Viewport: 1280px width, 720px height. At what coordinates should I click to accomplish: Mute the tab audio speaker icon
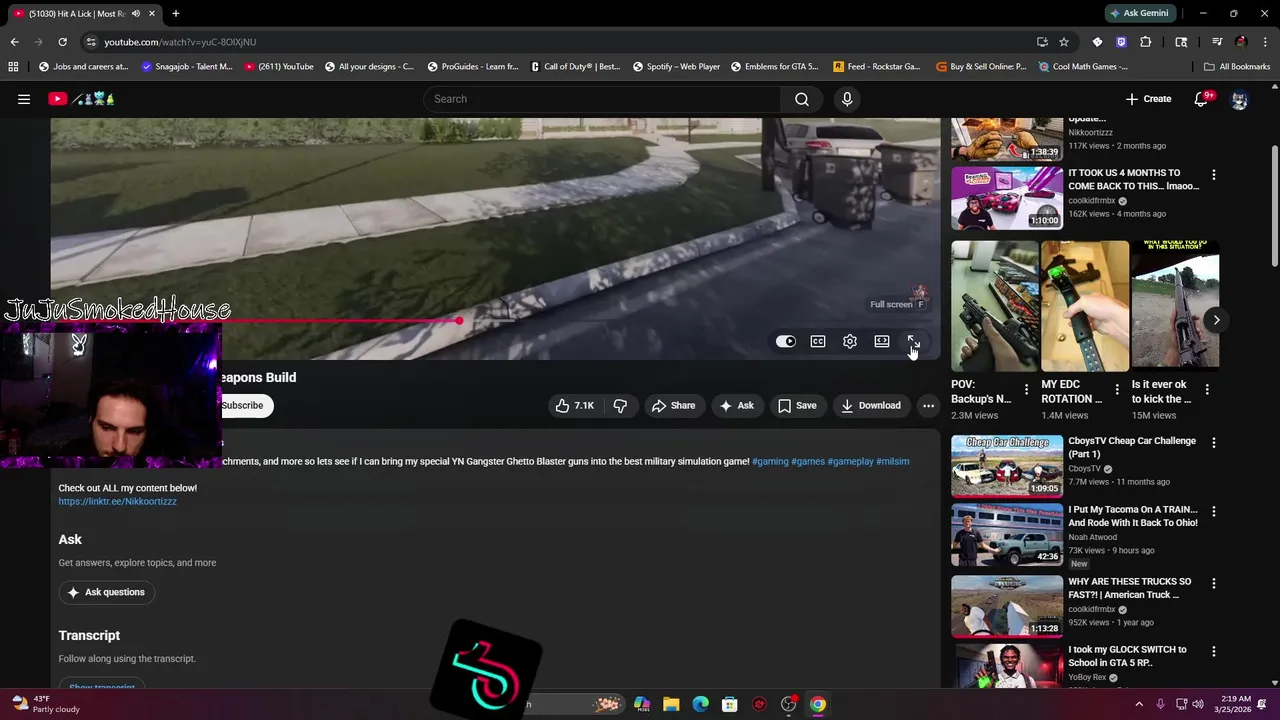(x=136, y=14)
